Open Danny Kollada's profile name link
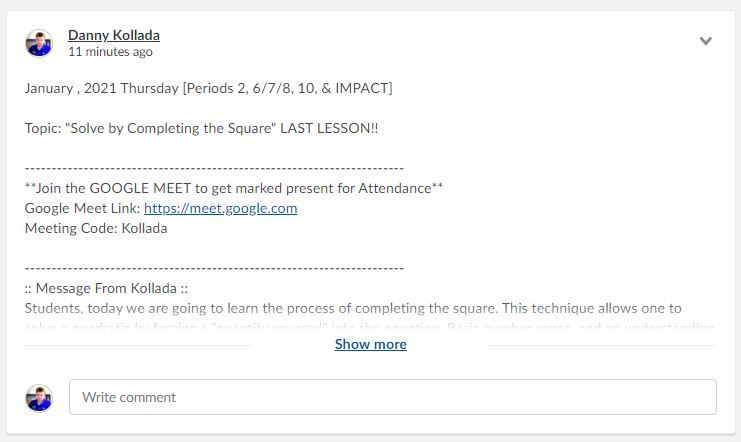Image resolution: width=741 pixels, height=442 pixels. click(113, 35)
